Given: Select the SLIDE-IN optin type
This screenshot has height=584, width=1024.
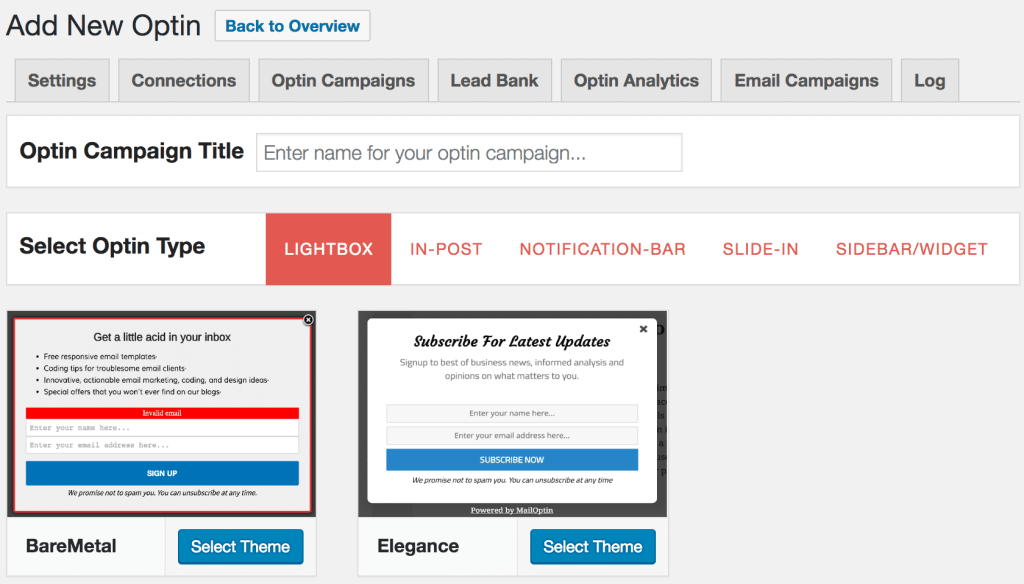Looking at the screenshot, I should click(x=760, y=249).
